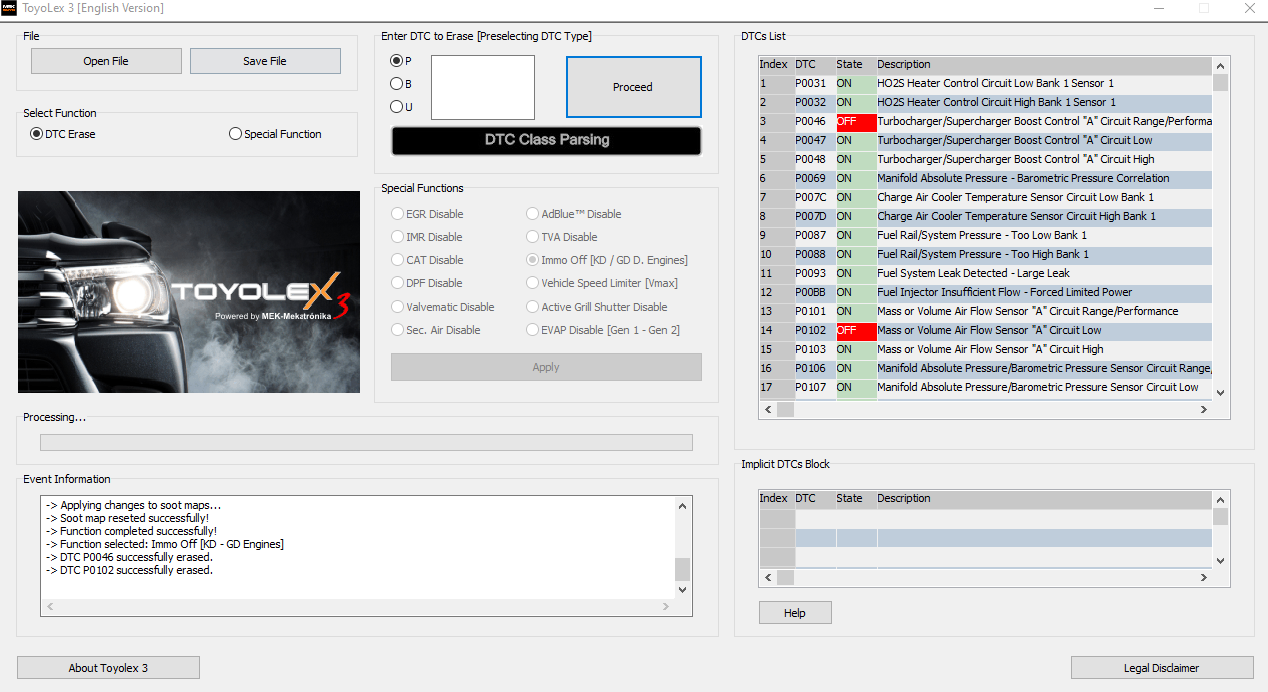Open About Toyolex 3
The height and width of the screenshot is (692, 1268).
[108, 668]
